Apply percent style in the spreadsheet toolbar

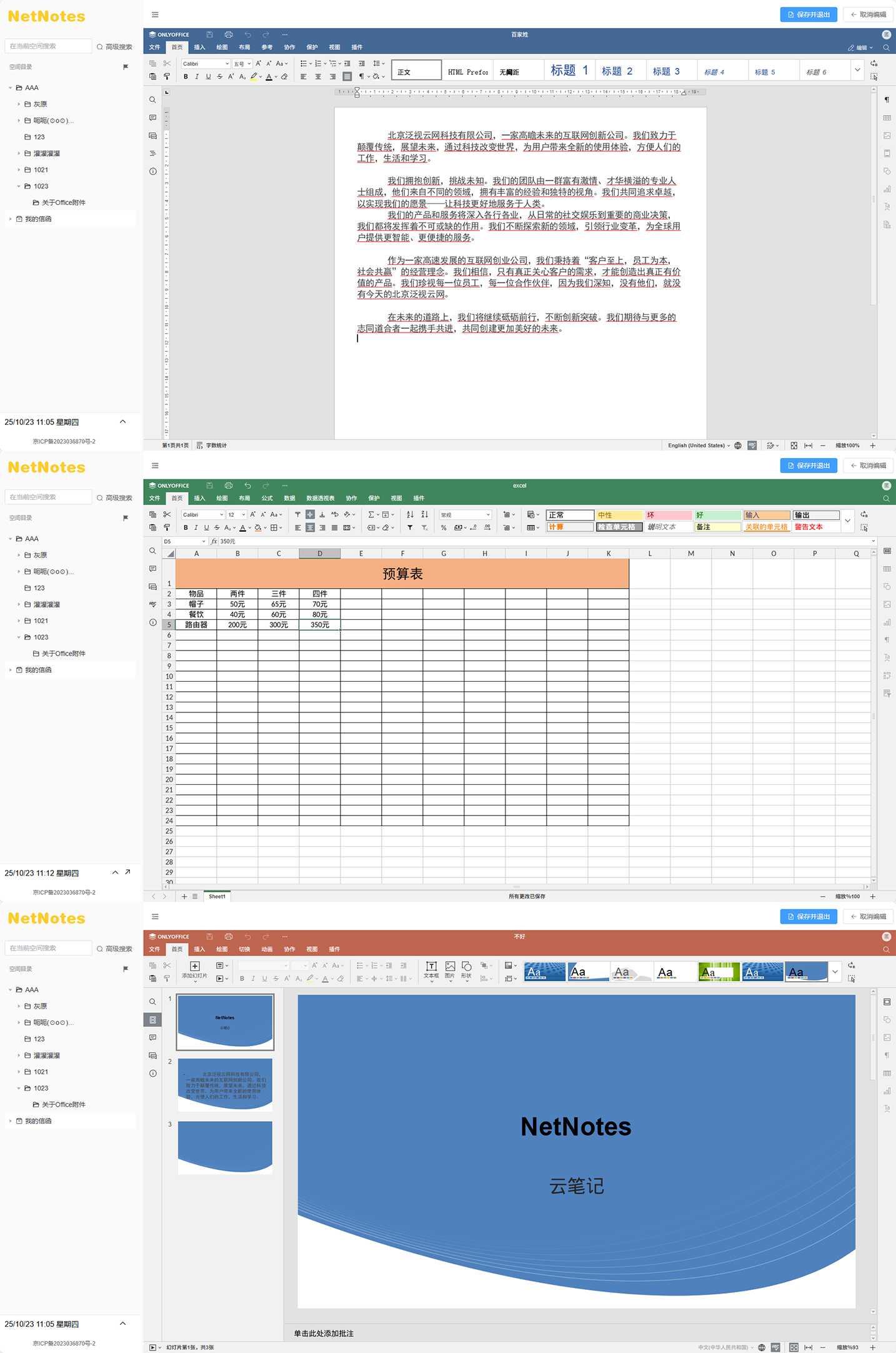click(x=444, y=528)
